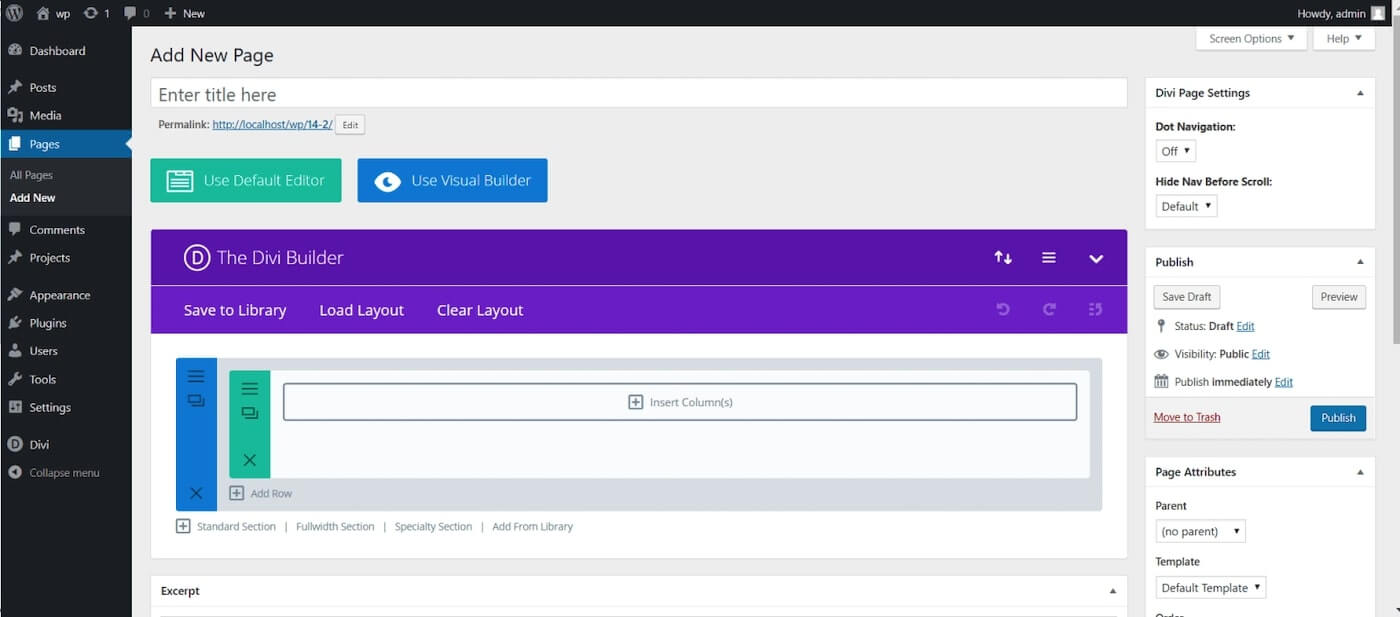
Task: Edit Publish immediately schedule
Action: coord(1283,382)
